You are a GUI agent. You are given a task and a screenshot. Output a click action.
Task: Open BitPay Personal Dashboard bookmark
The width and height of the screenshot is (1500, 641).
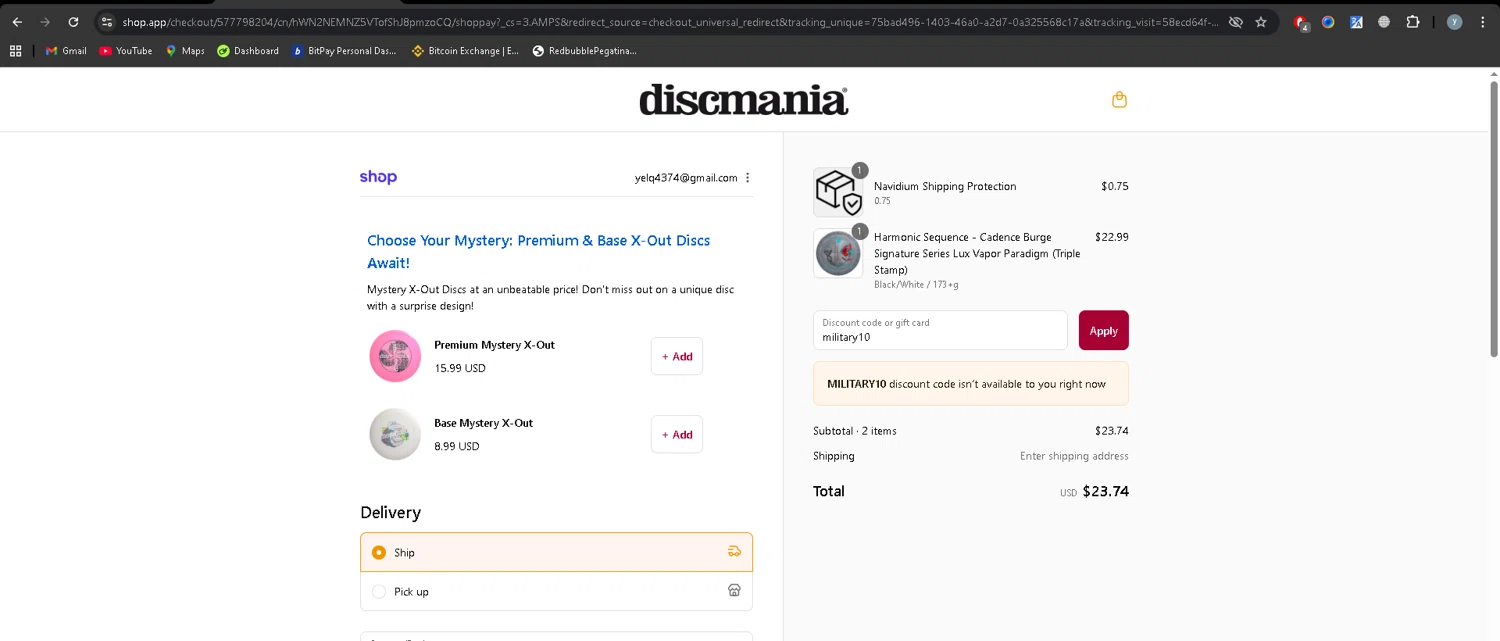(345, 51)
